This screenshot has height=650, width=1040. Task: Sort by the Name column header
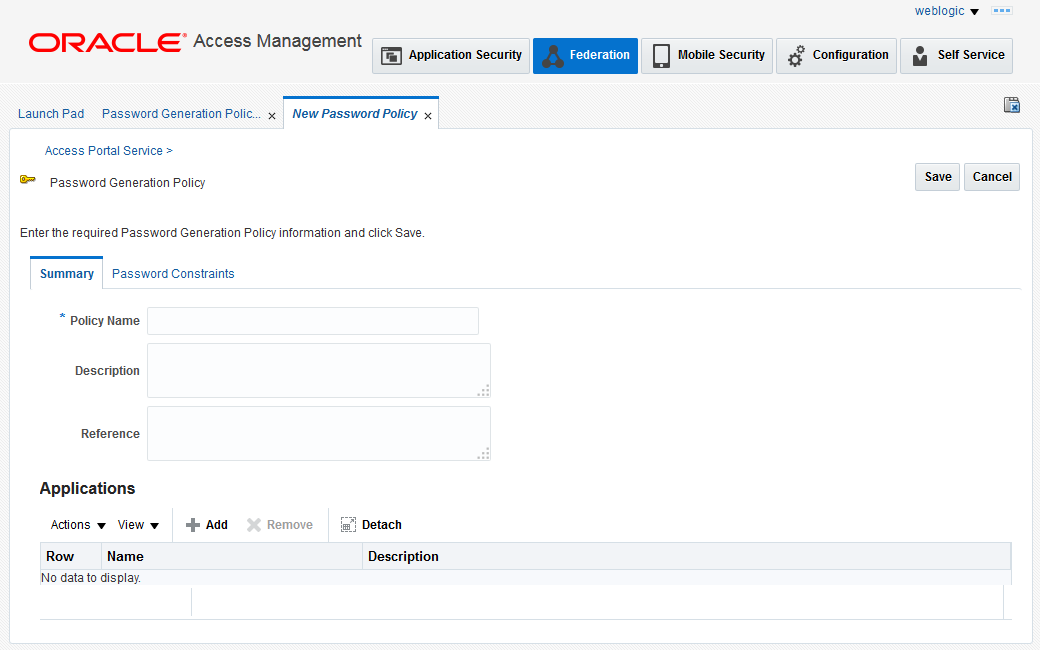pos(231,556)
